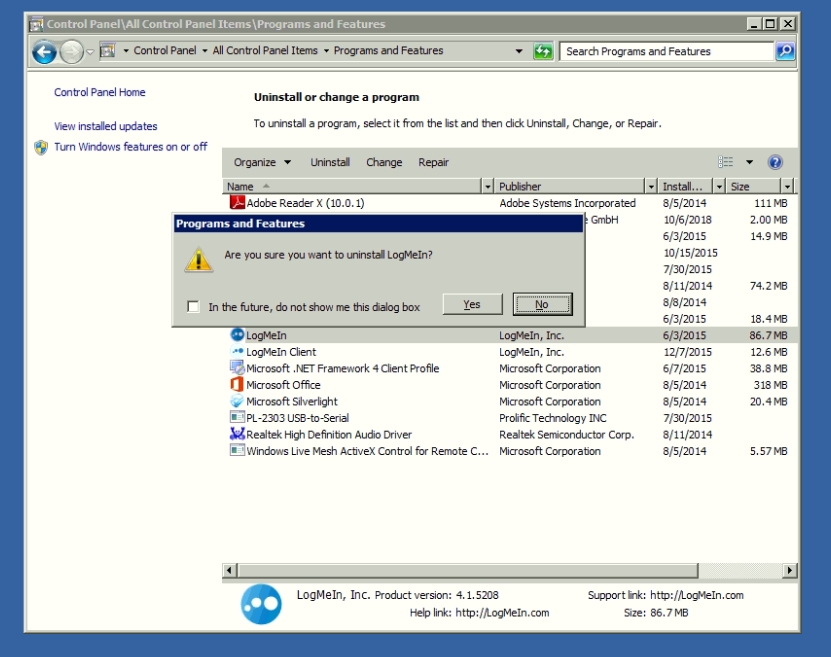Viewport: 831px width, 657px height.
Task: Click the LogMeIn Client icon
Action: tap(237, 351)
